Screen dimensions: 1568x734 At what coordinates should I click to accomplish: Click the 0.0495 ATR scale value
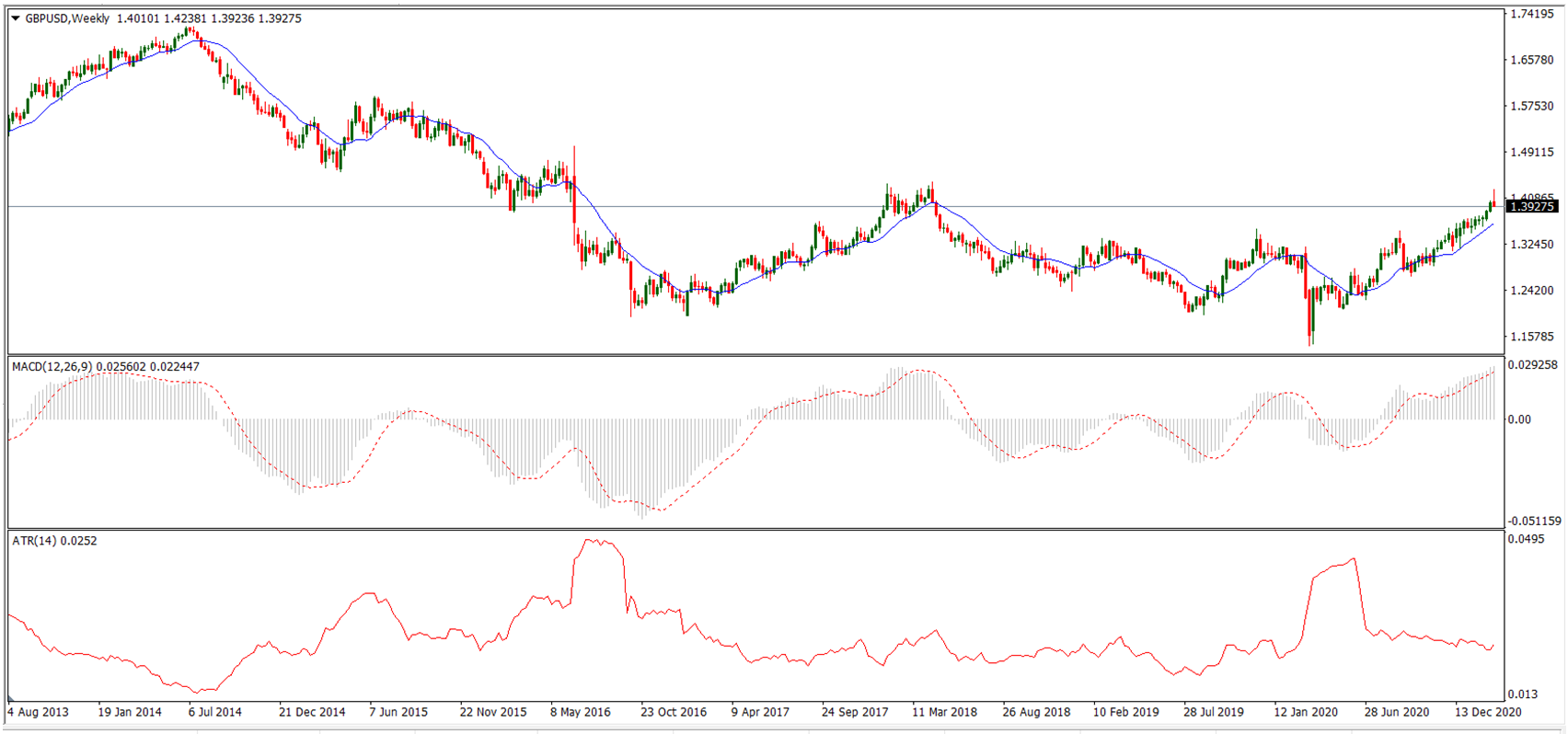coord(1526,539)
